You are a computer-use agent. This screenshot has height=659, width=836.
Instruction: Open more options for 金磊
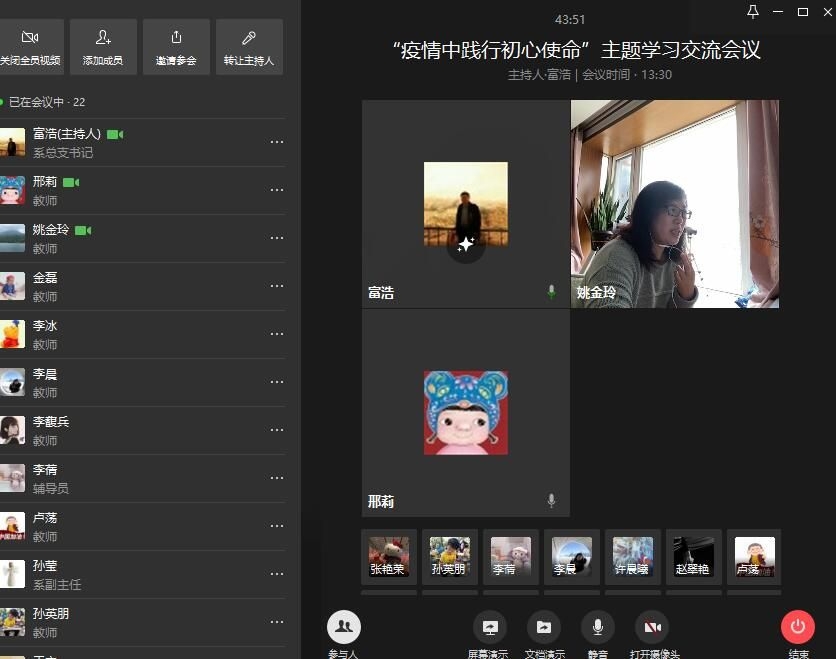tap(277, 286)
